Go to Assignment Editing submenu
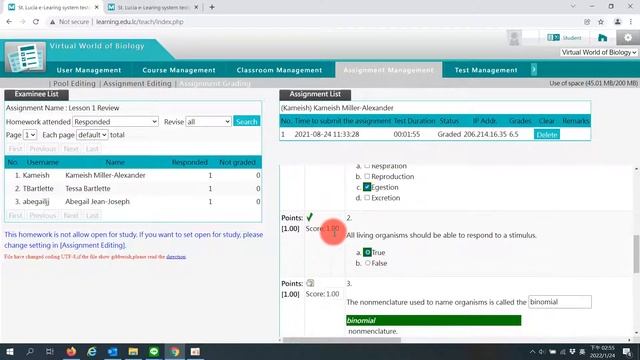 (x=137, y=83)
